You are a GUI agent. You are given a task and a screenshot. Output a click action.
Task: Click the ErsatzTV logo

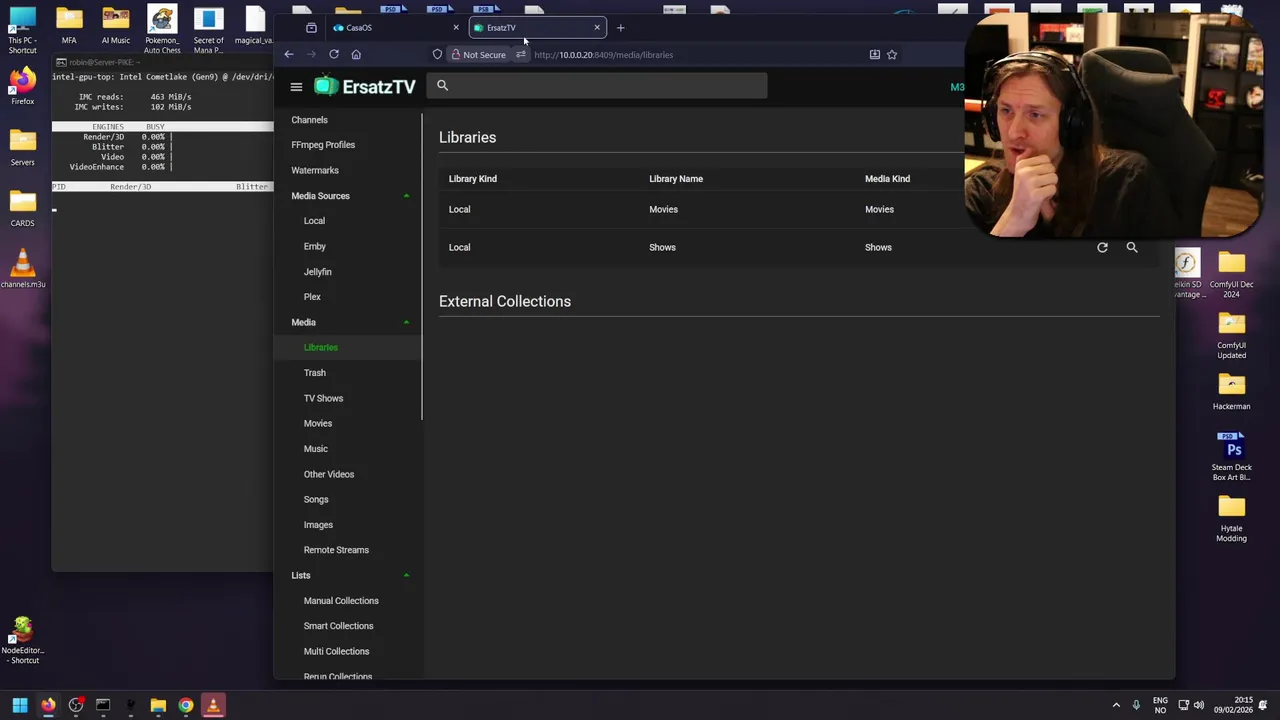365,87
